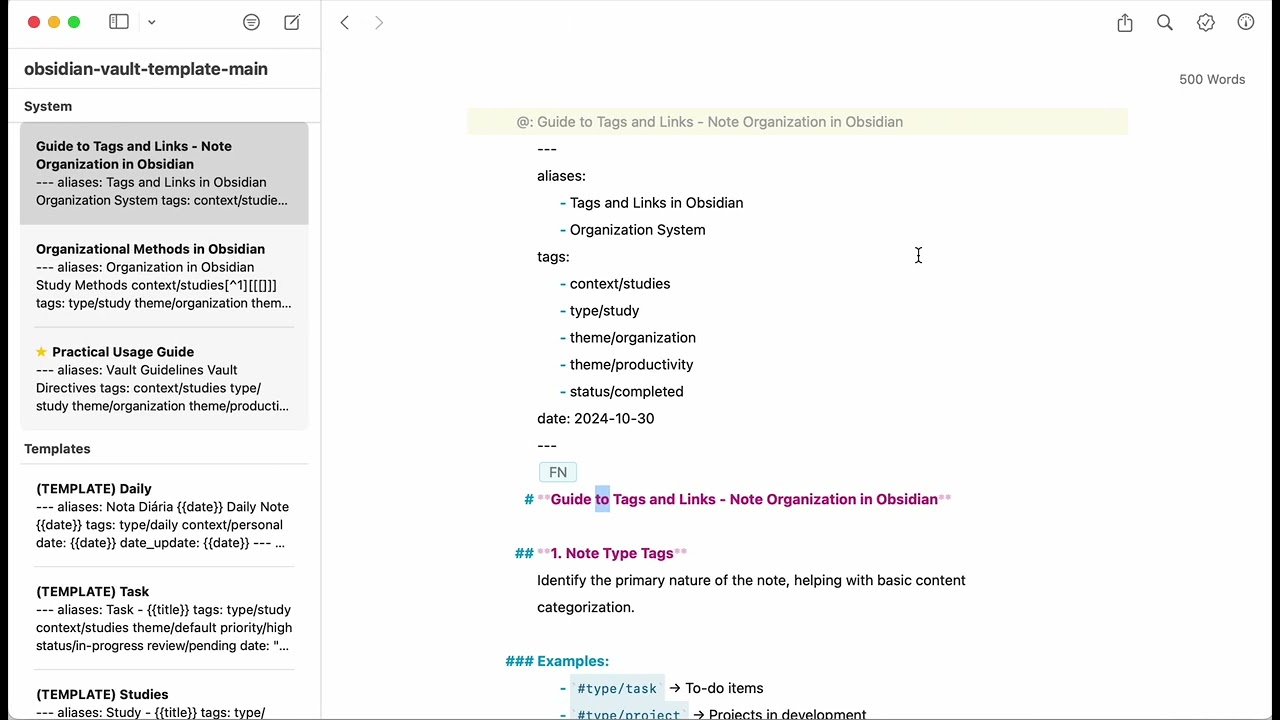
Task: Open revision mode checkmark seal icon
Action: (x=1206, y=22)
